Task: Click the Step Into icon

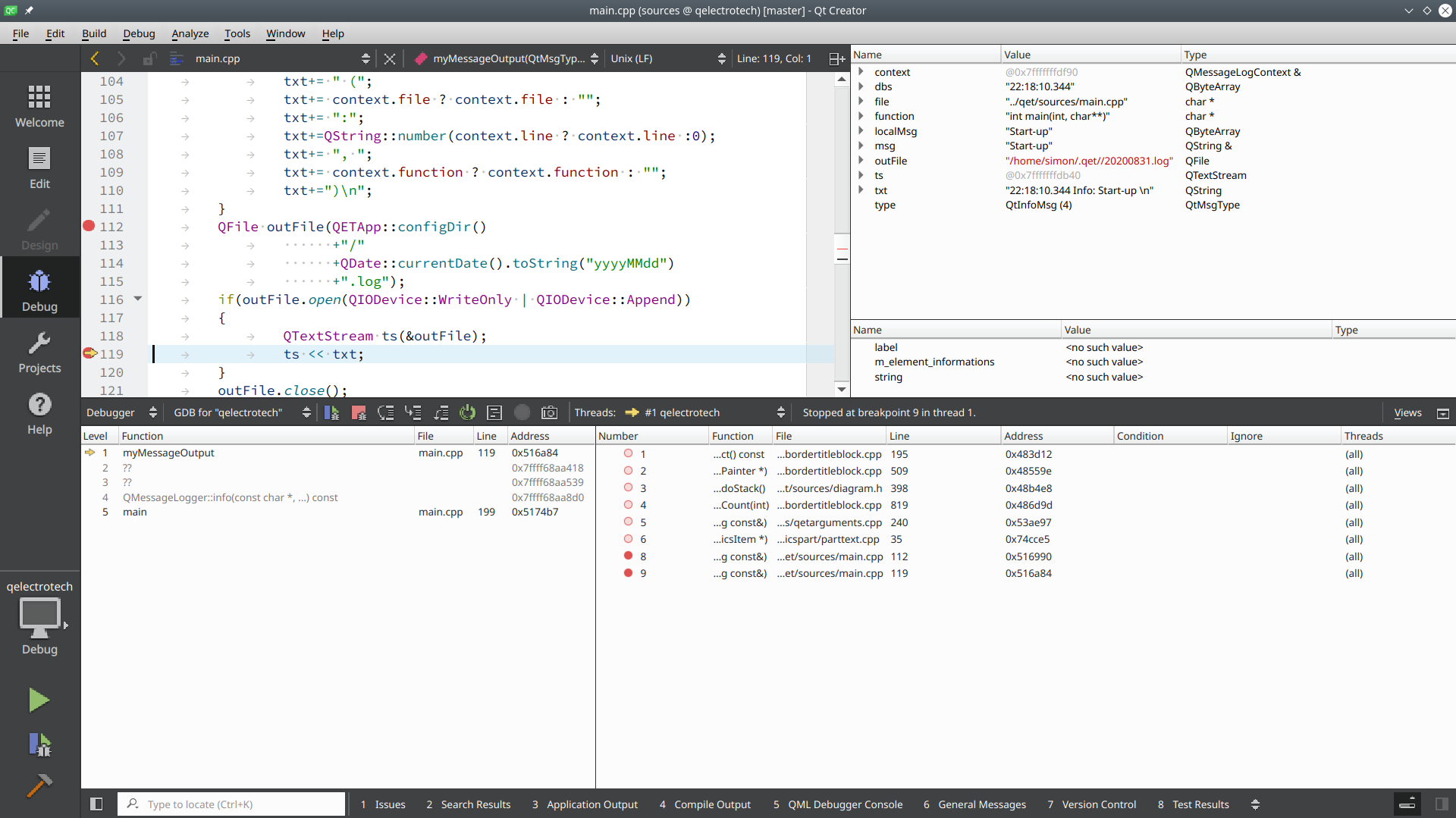Action: click(x=413, y=412)
